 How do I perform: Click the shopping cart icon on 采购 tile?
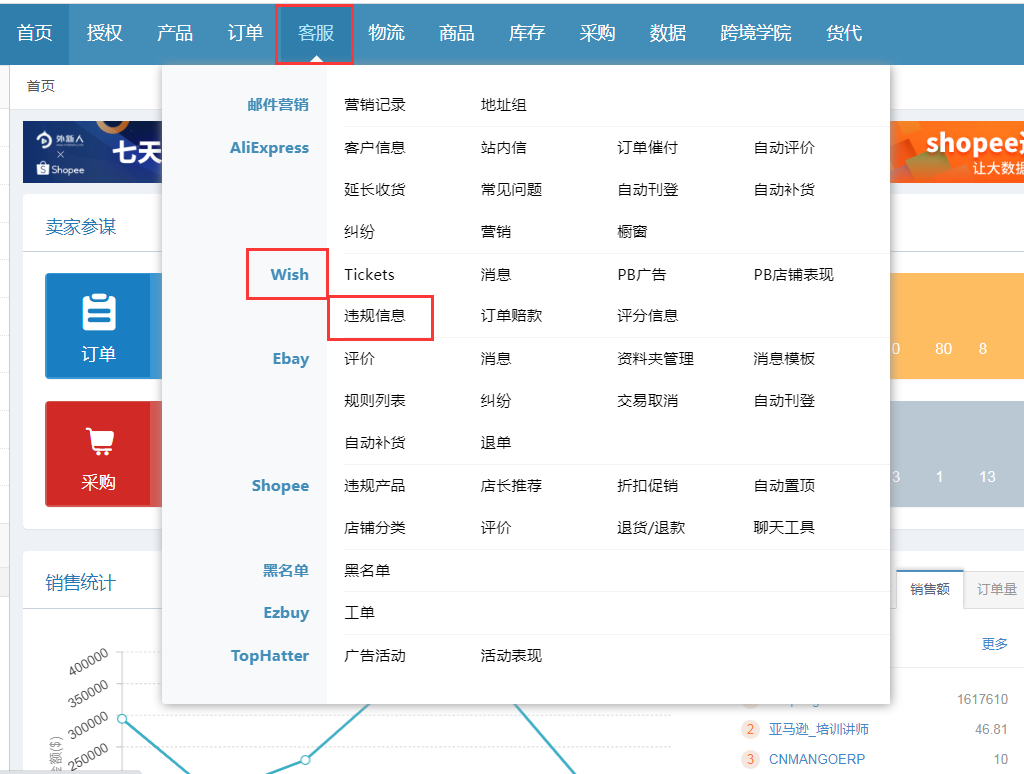[99, 441]
